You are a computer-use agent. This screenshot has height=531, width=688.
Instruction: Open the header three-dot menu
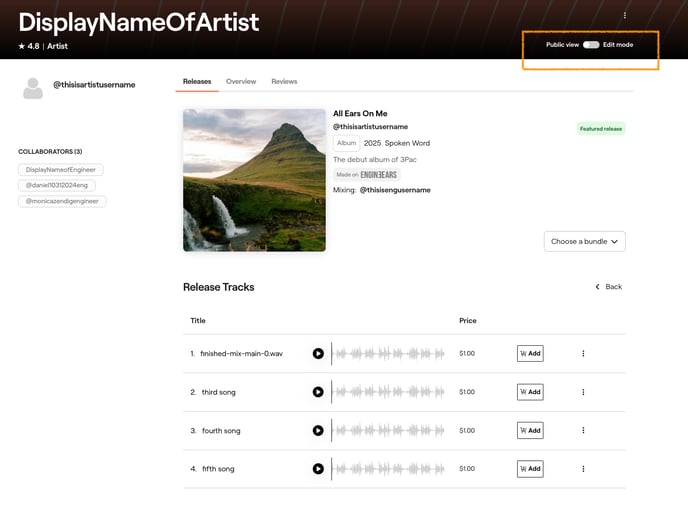click(x=625, y=16)
